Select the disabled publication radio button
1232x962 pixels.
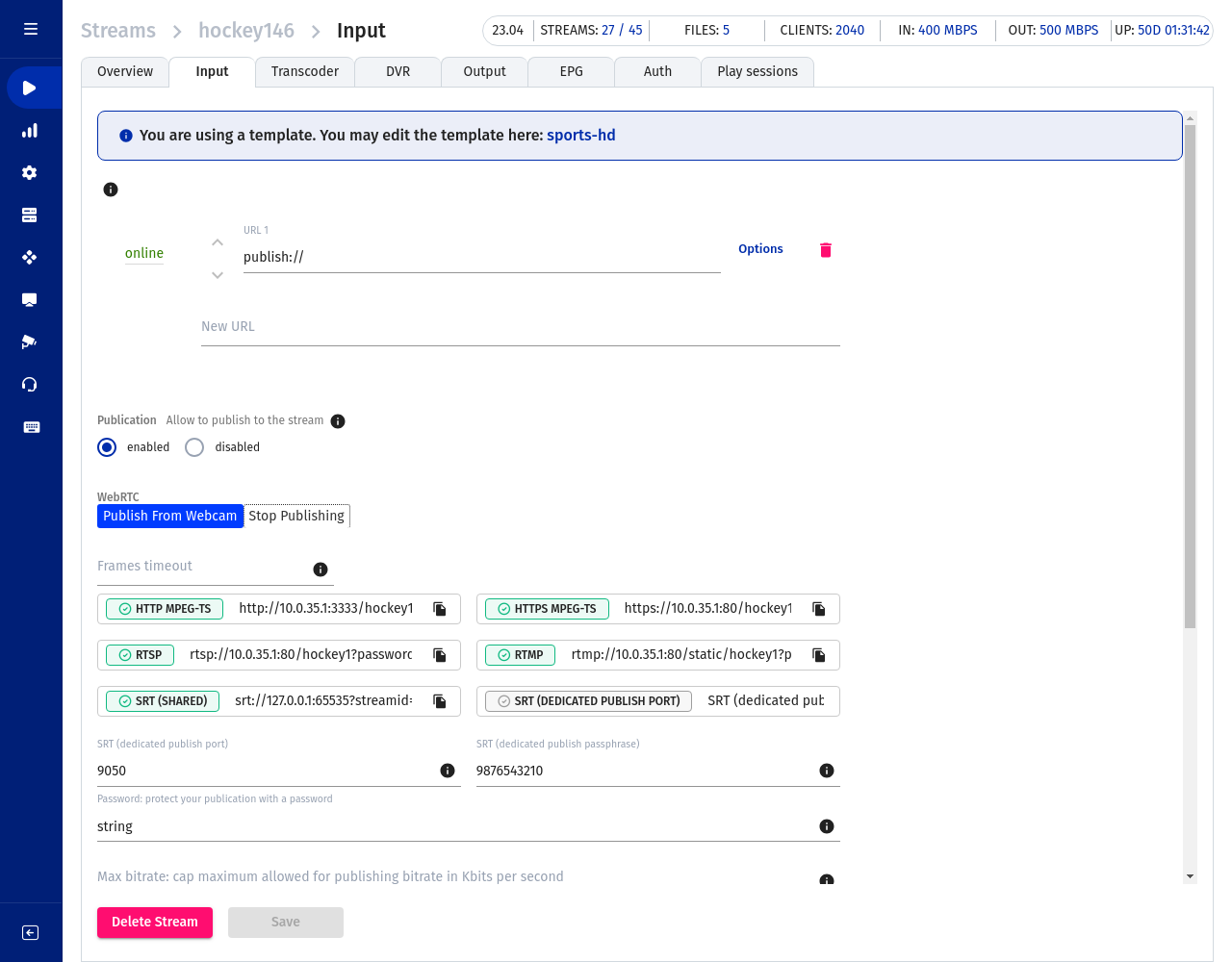[x=194, y=447]
